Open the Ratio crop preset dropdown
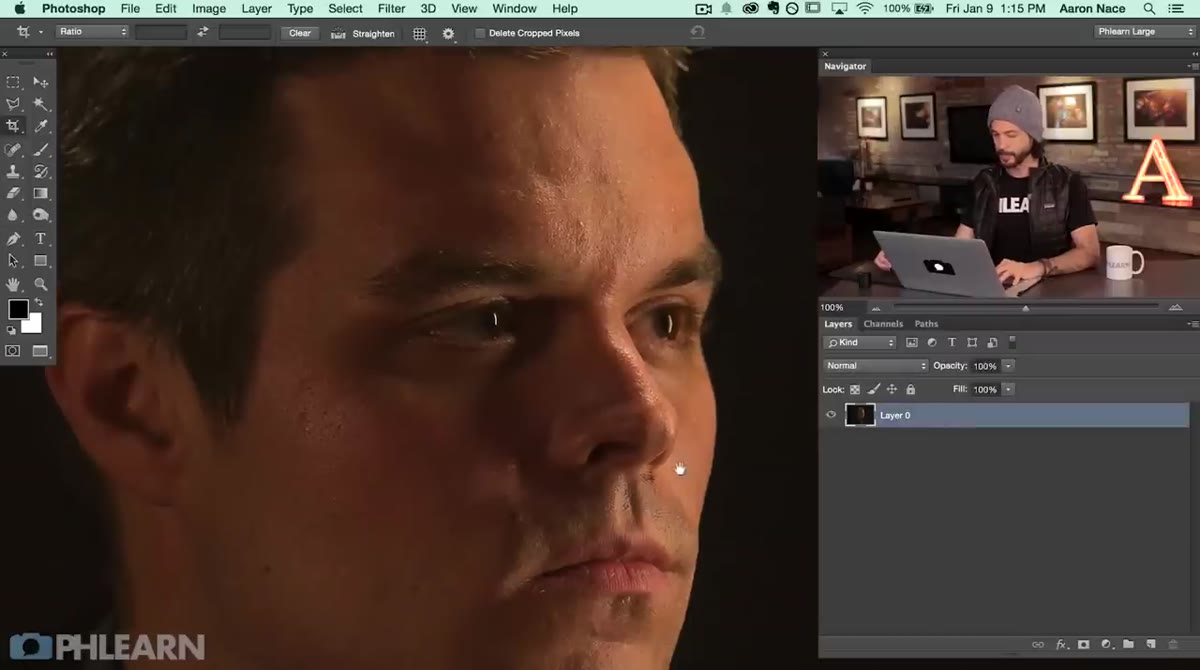This screenshot has width=1200, height=670. click(x=93, y=32)
